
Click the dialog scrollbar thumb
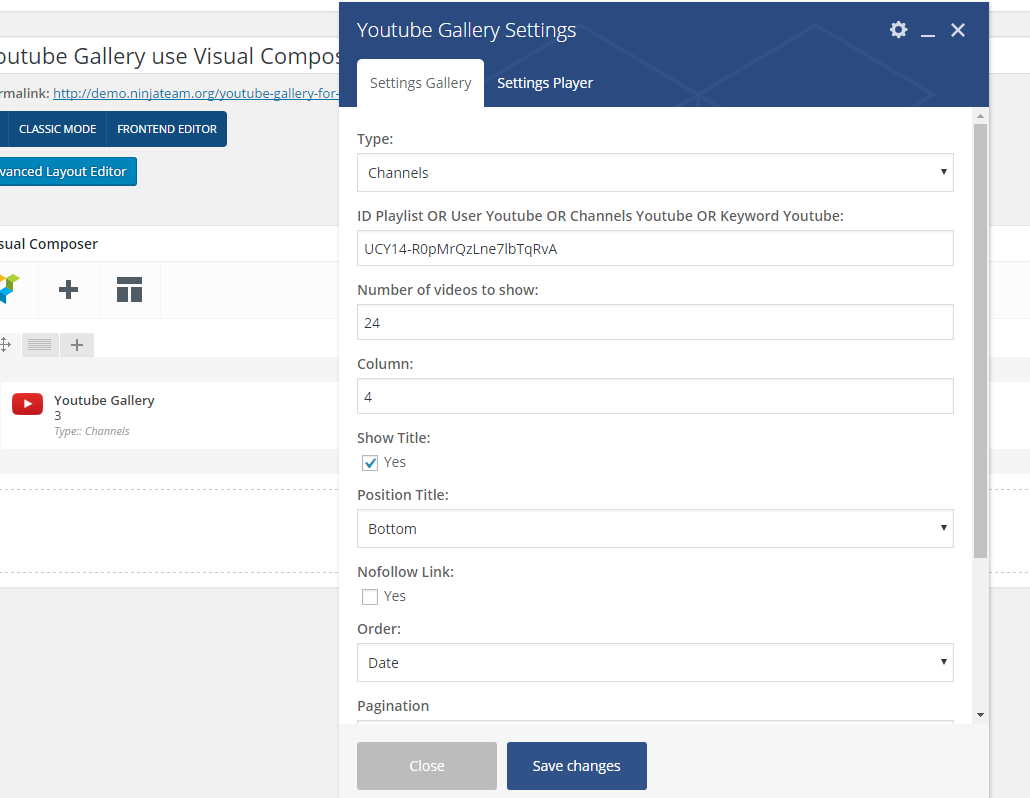(980, 341)
